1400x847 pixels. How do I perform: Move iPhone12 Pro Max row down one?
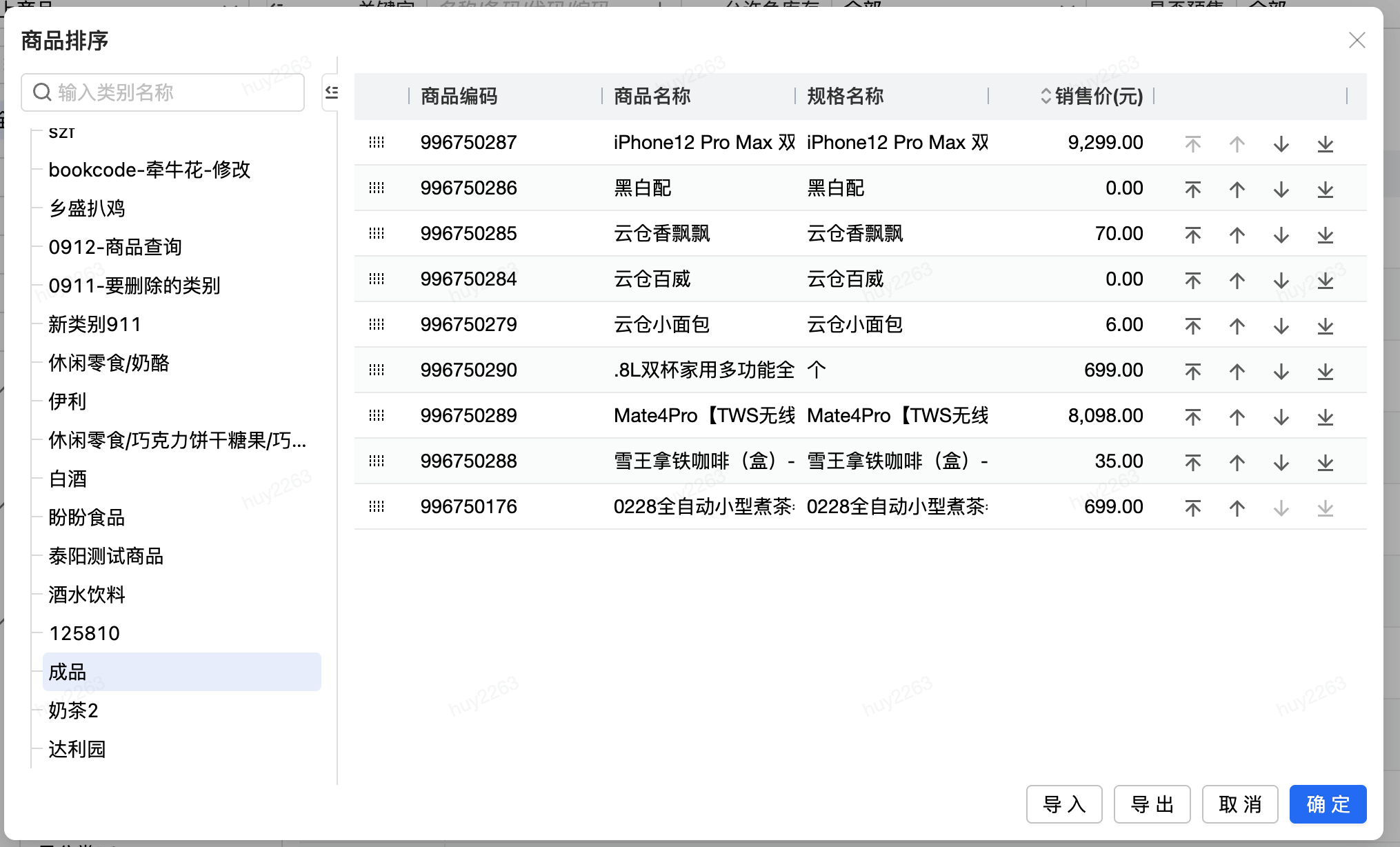[1281, 143]
